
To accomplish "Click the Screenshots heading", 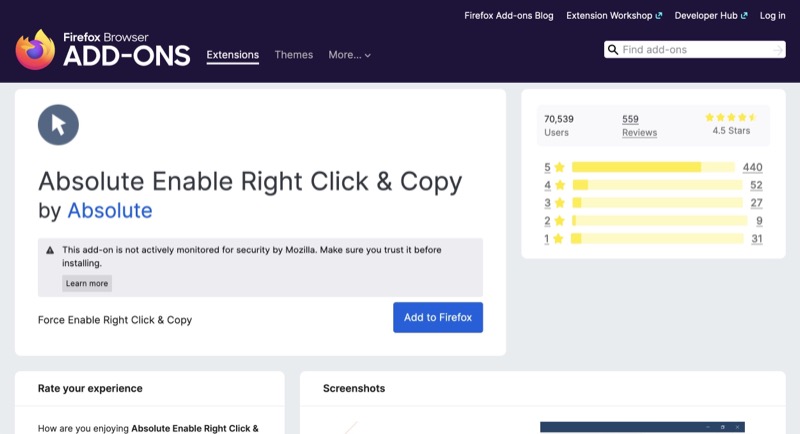I will pyautogui.click(x=354, y=388).
